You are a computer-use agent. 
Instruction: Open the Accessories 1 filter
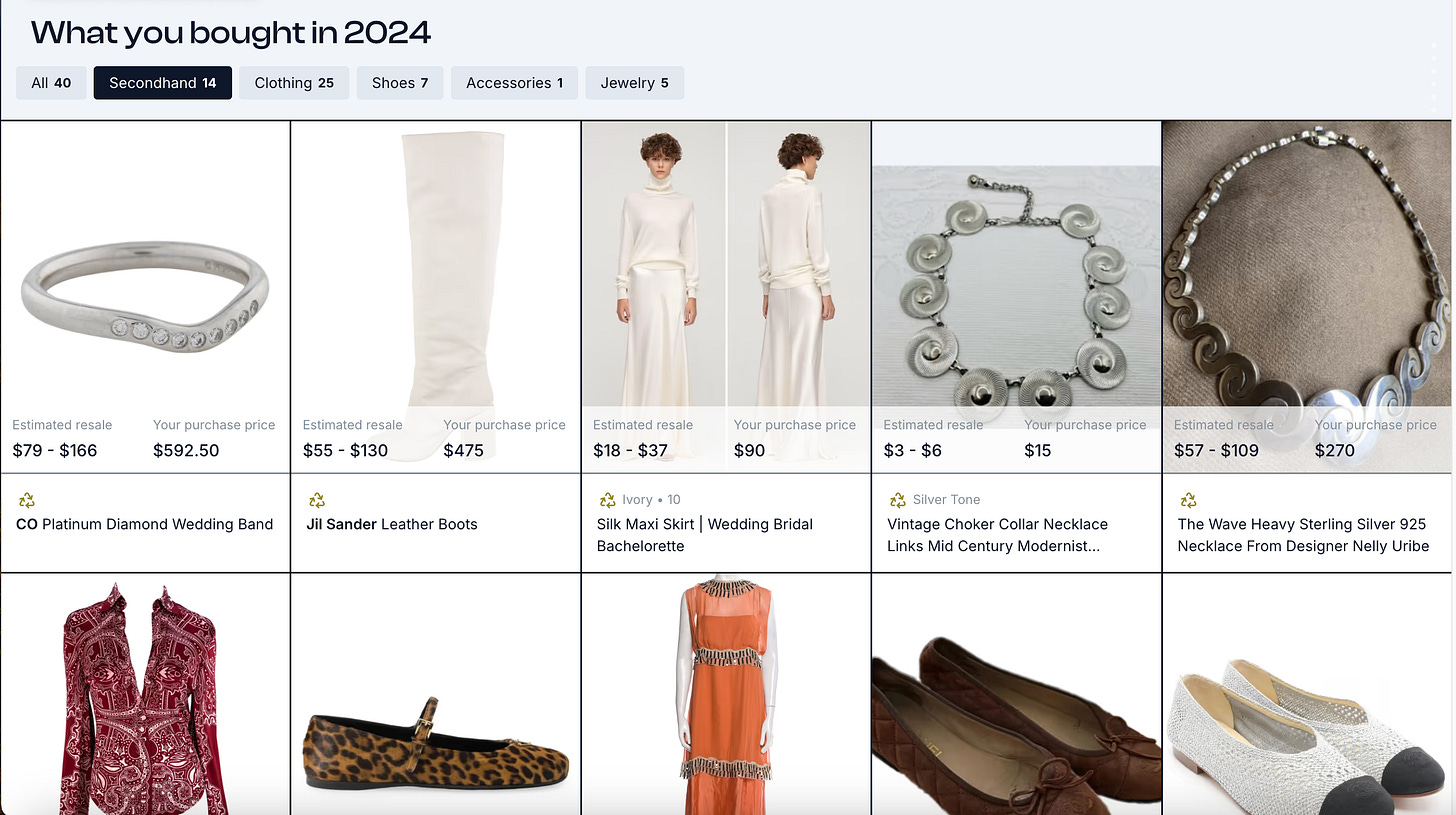tap(515, 83)
